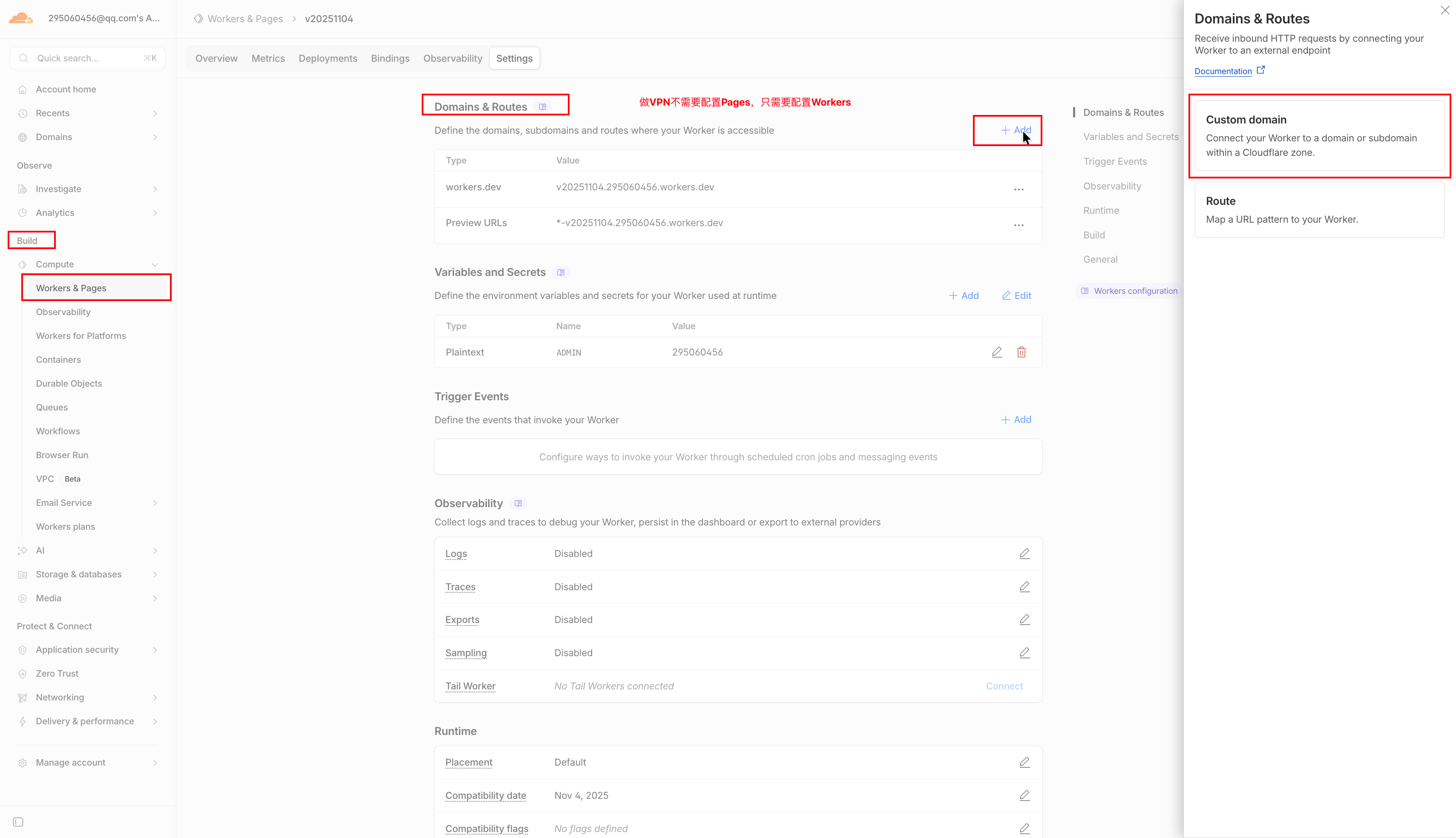Collapse the Compute sidebar section

[155, 265]
